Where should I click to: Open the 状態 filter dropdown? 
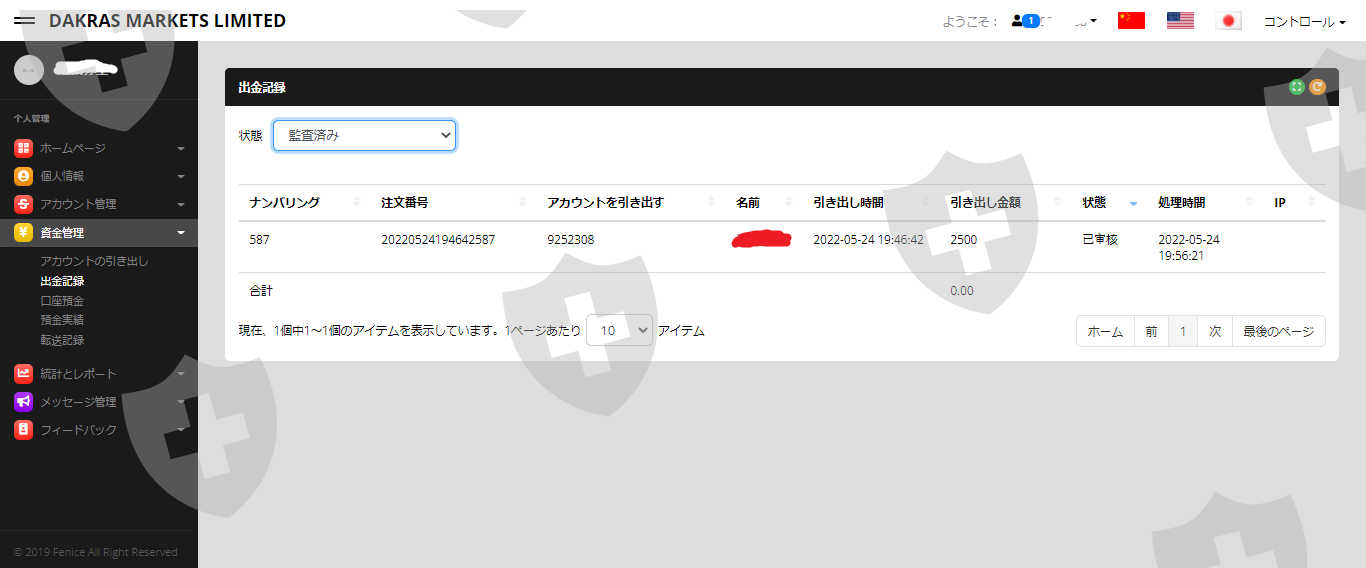pyautogui.click(x=364, y=136)
